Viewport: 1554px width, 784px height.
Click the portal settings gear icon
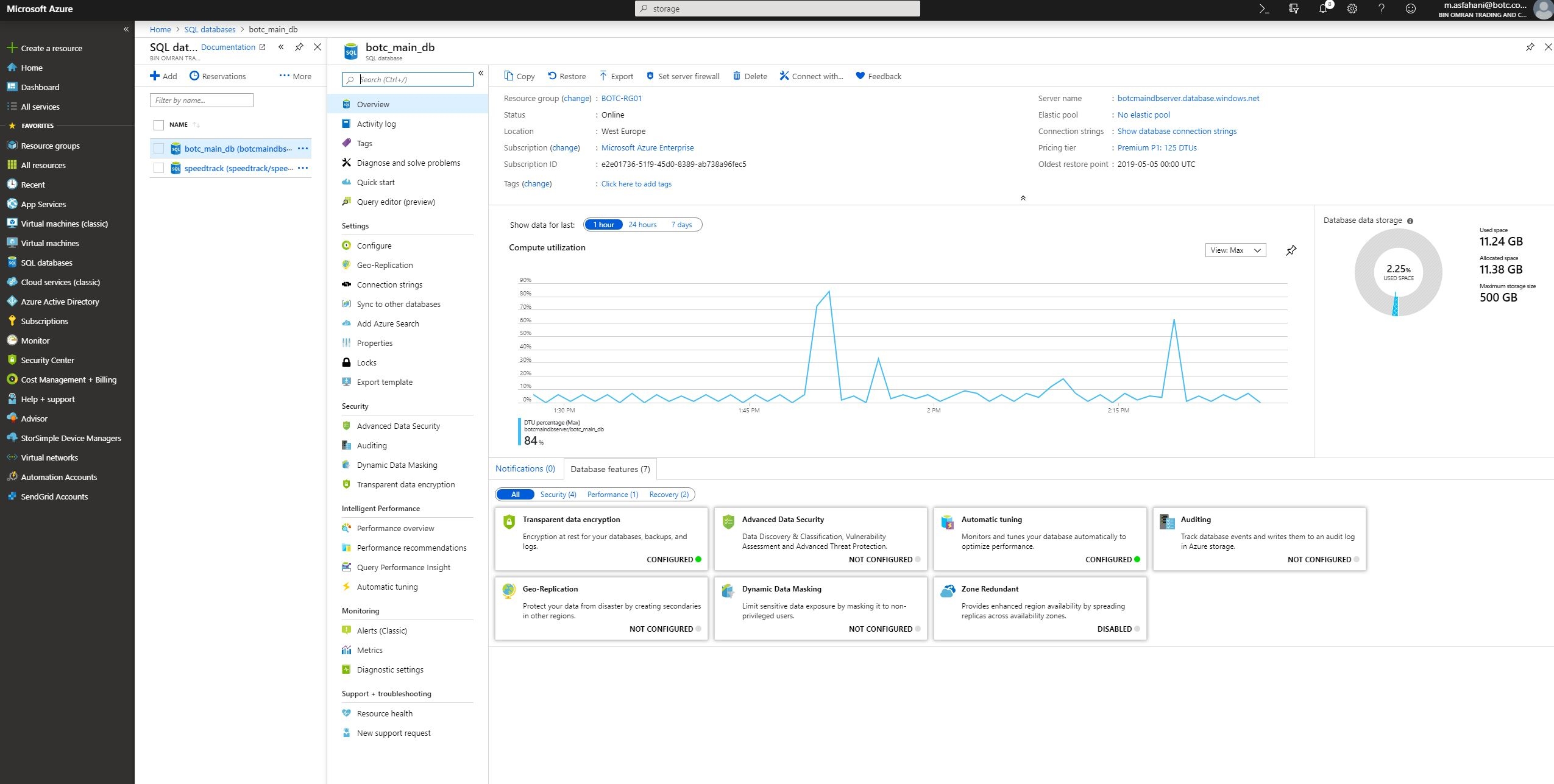click(x=1352, y=9)
